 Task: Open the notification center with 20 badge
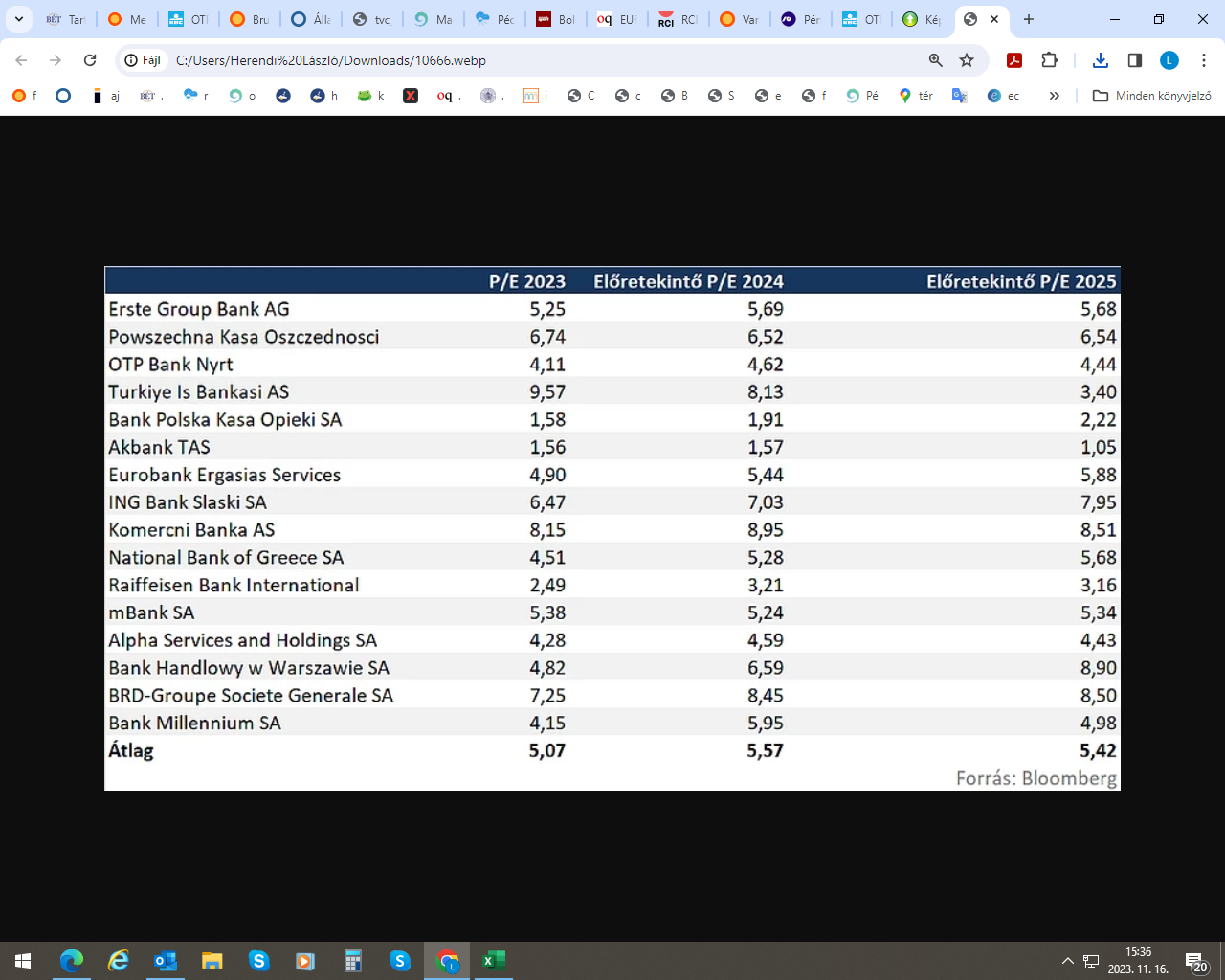[x=1196, y=961]
